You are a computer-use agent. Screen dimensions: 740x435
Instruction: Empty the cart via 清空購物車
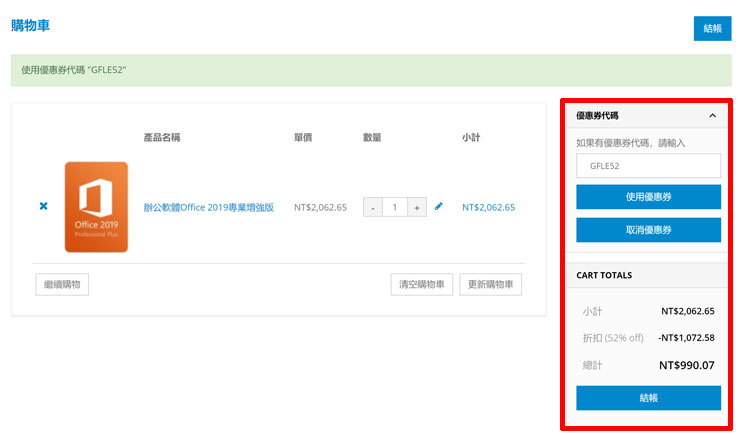point(421,284)
